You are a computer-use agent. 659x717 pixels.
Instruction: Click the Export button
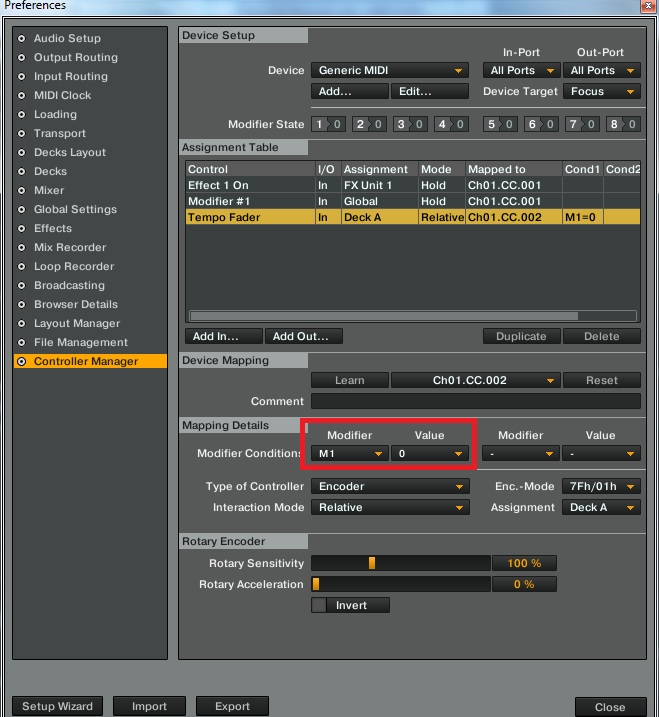pos(232,706)
